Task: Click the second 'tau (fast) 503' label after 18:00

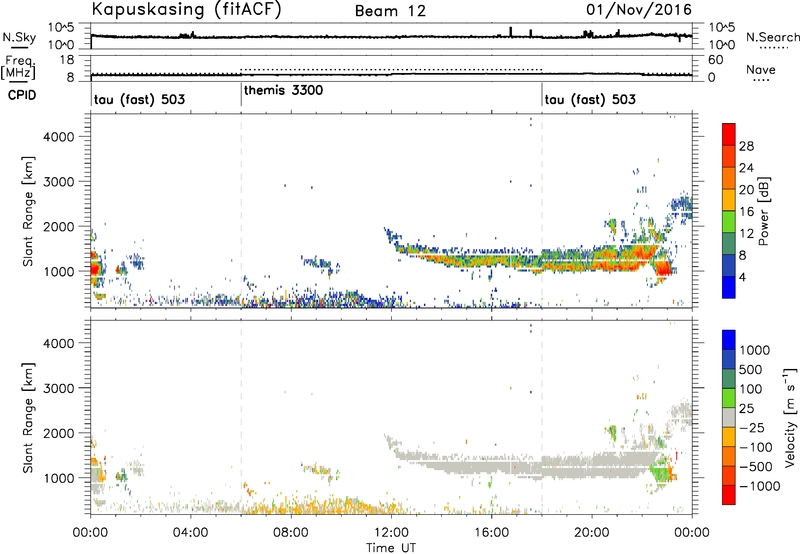Action: pos(590,99)
